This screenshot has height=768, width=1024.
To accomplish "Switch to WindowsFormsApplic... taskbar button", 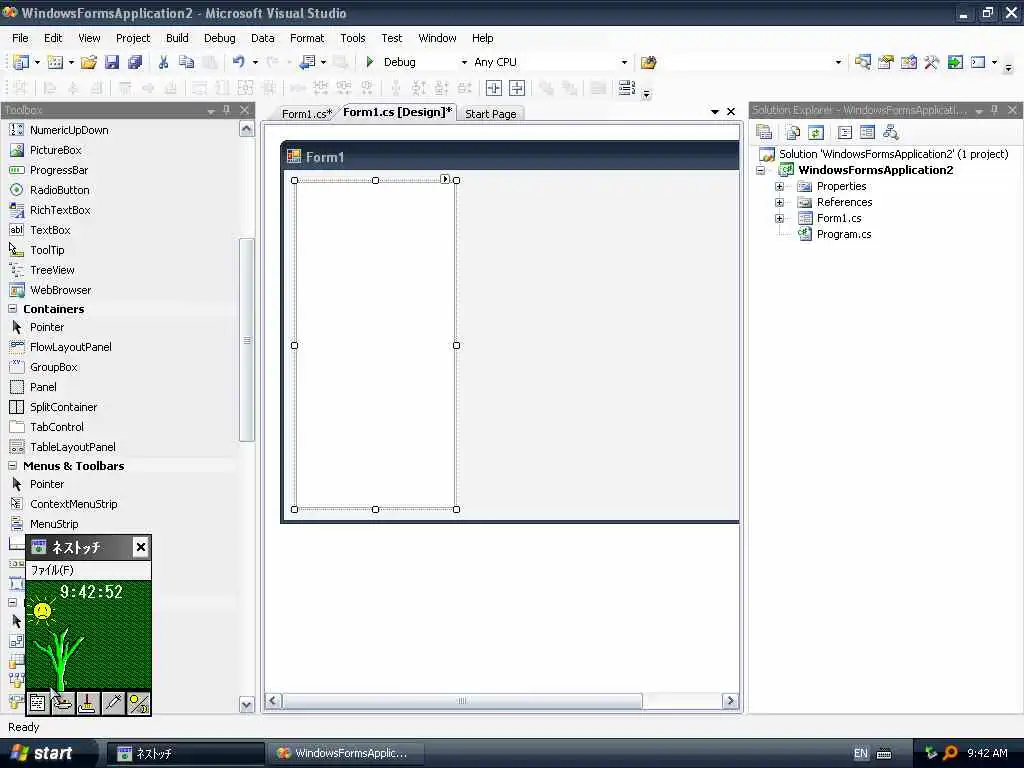I will click(346, 753).
